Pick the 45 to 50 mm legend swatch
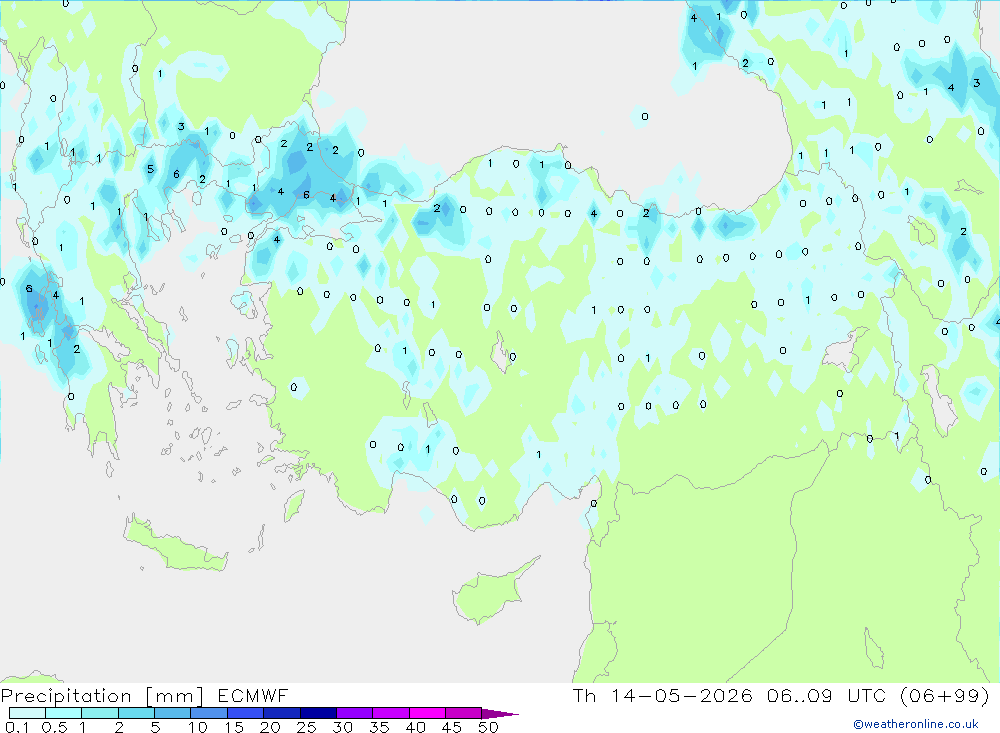 tap(463, 713)
